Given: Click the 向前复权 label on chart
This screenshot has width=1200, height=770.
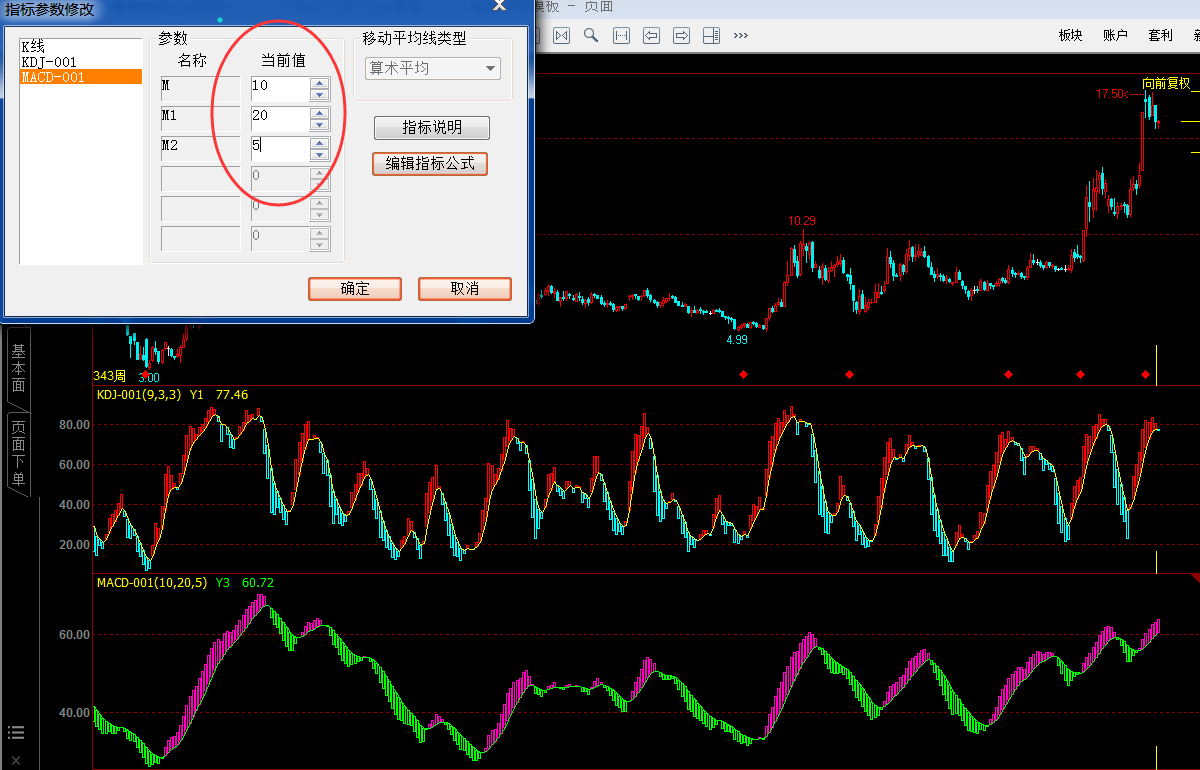Looking at the screenshot, I should coord(1167,82).
